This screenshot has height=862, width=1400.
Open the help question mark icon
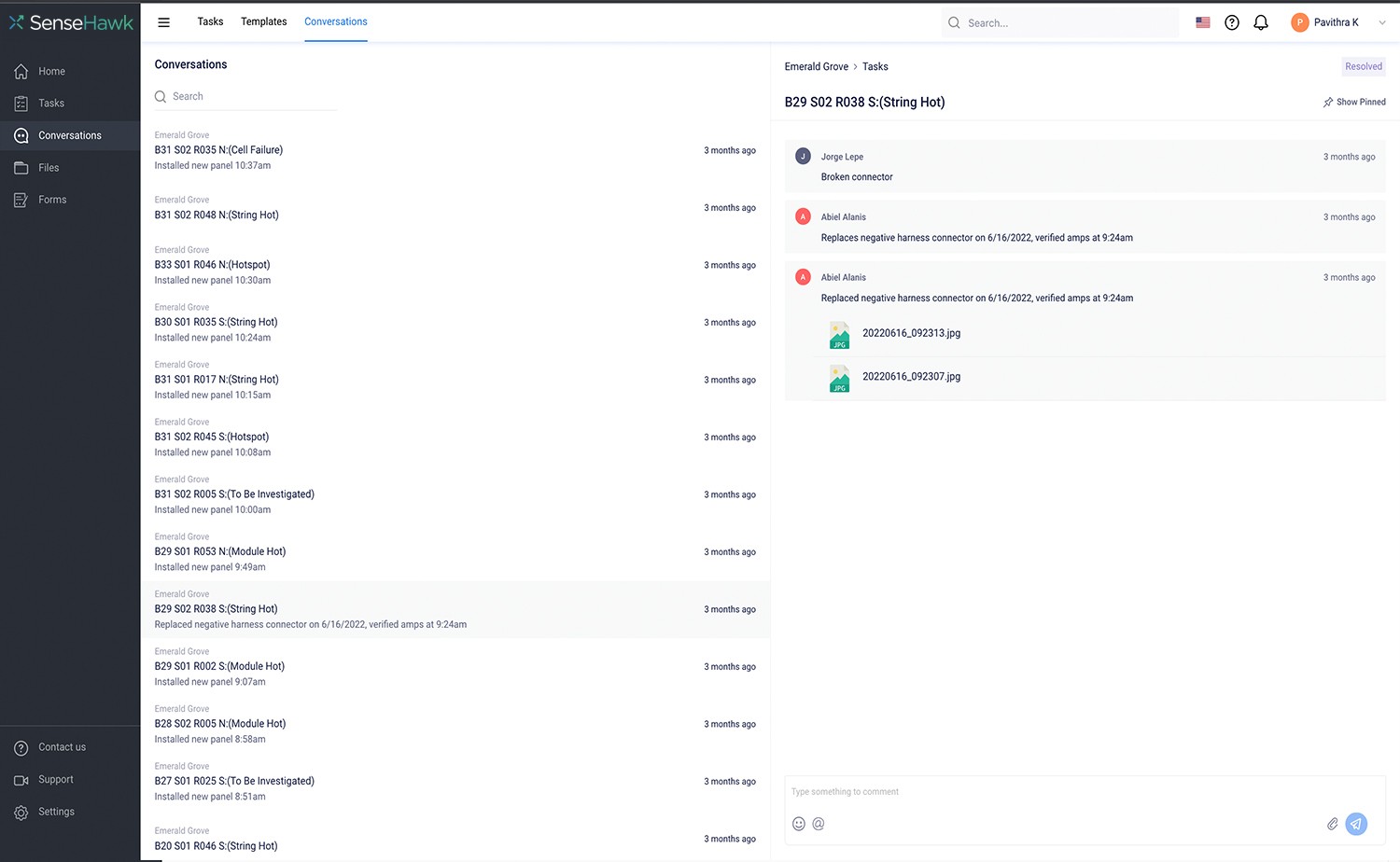tap(1232, 22)
